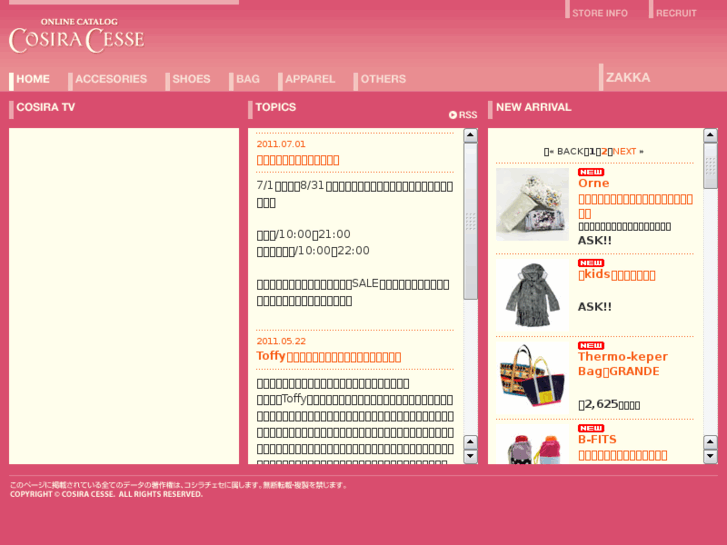The image size is (727, 545).
Task: Click Topics bottom down-arrow button
Action: (x=471, y=456)
